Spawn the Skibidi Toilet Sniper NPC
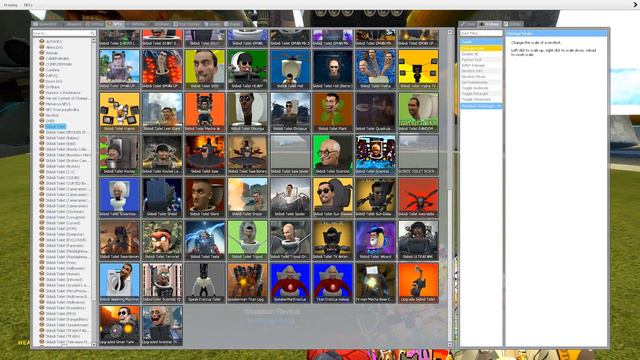This screenshot has height=360, width=640. (x=247, y=197)
